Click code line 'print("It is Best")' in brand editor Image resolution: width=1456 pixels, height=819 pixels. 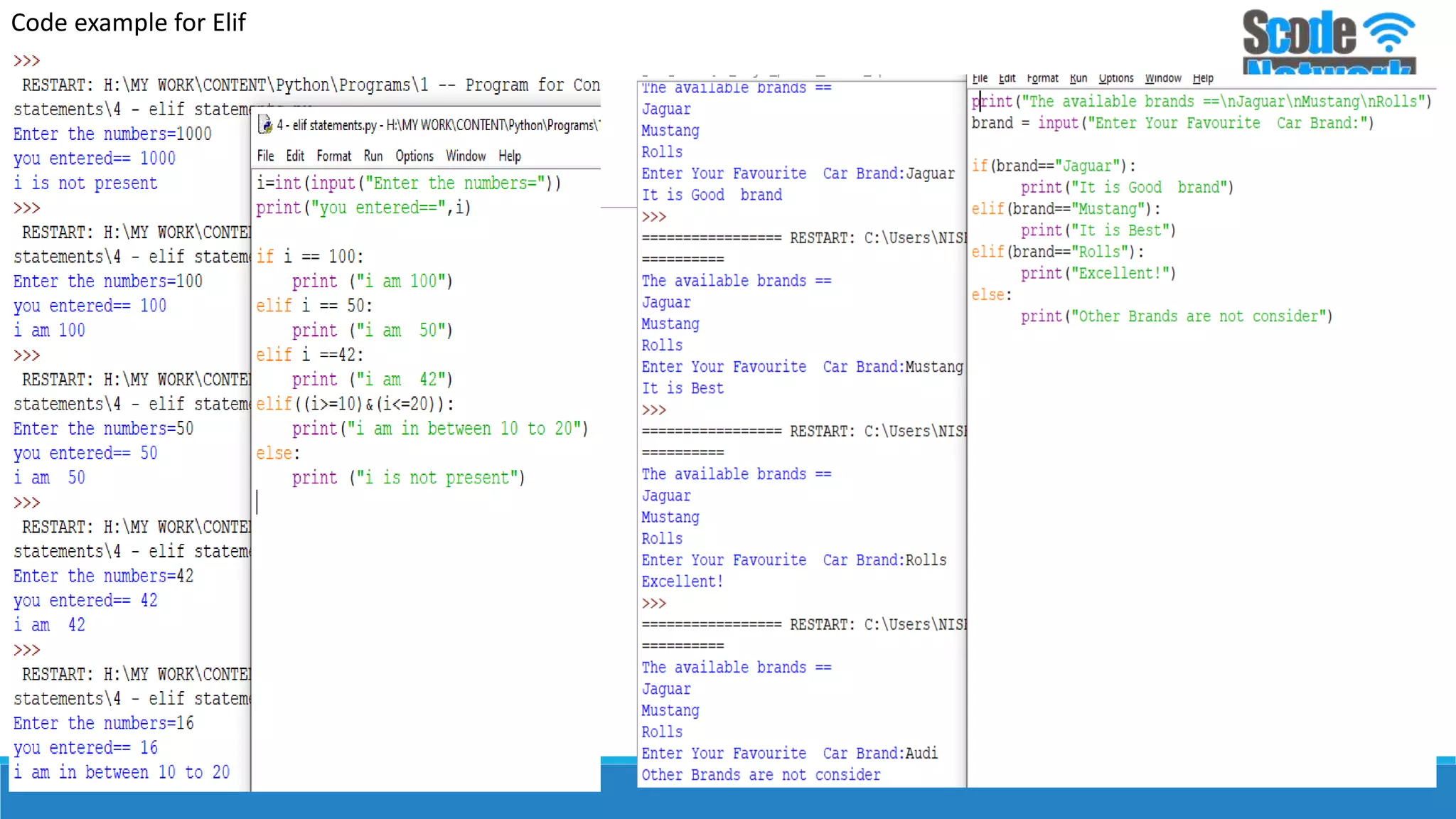coord(1098,230)
